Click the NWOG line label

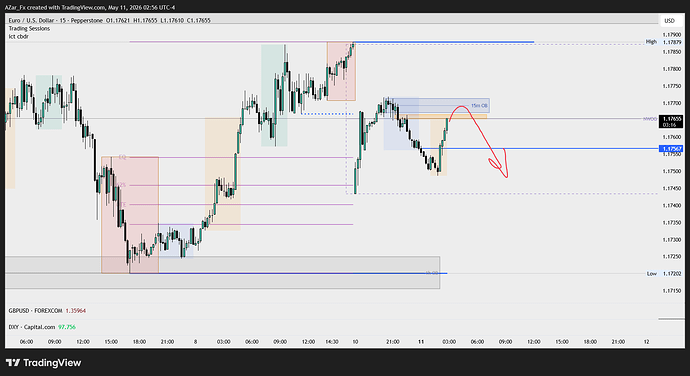650,119
